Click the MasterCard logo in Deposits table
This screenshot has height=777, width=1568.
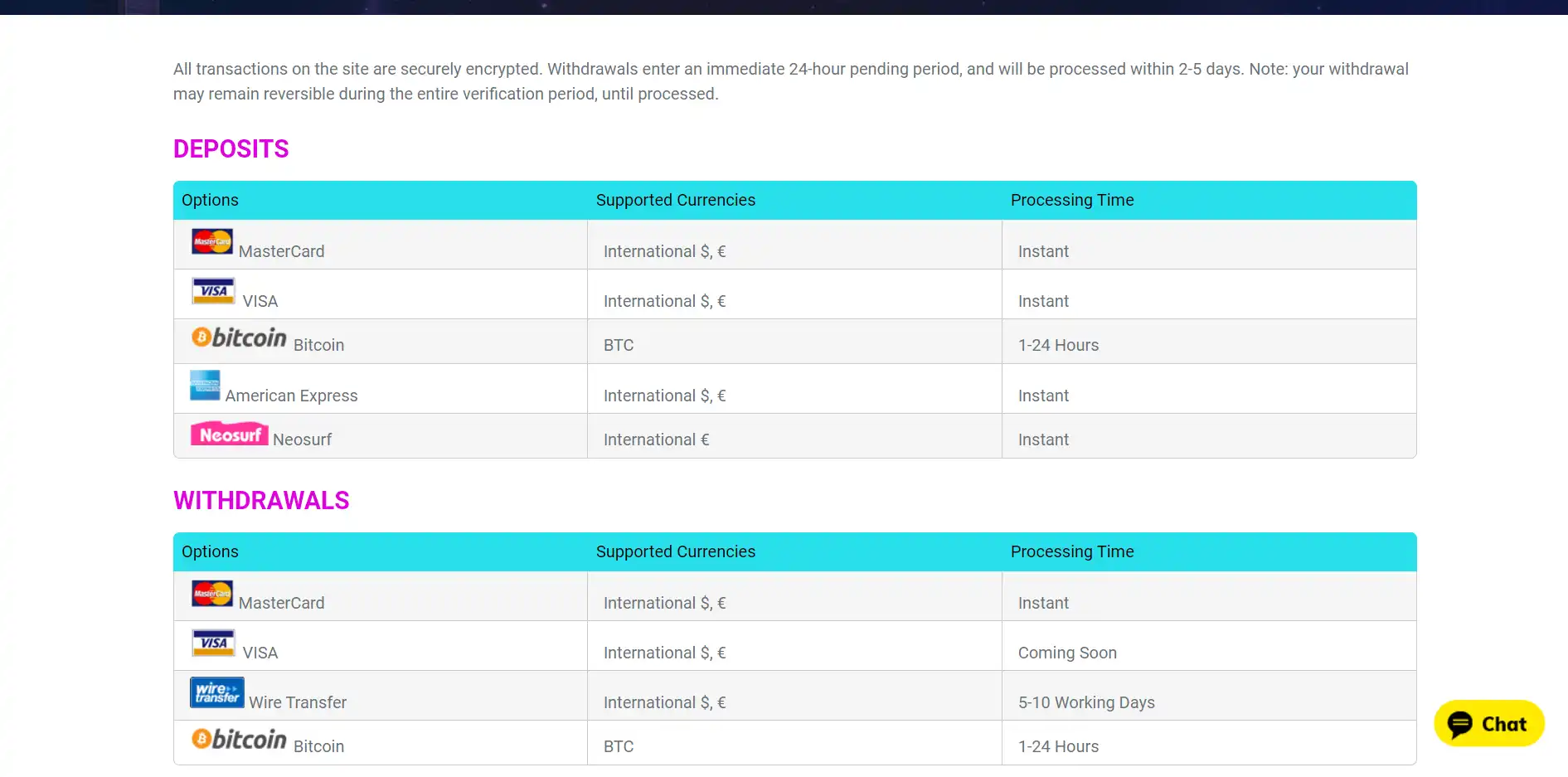tap(212, 241)
